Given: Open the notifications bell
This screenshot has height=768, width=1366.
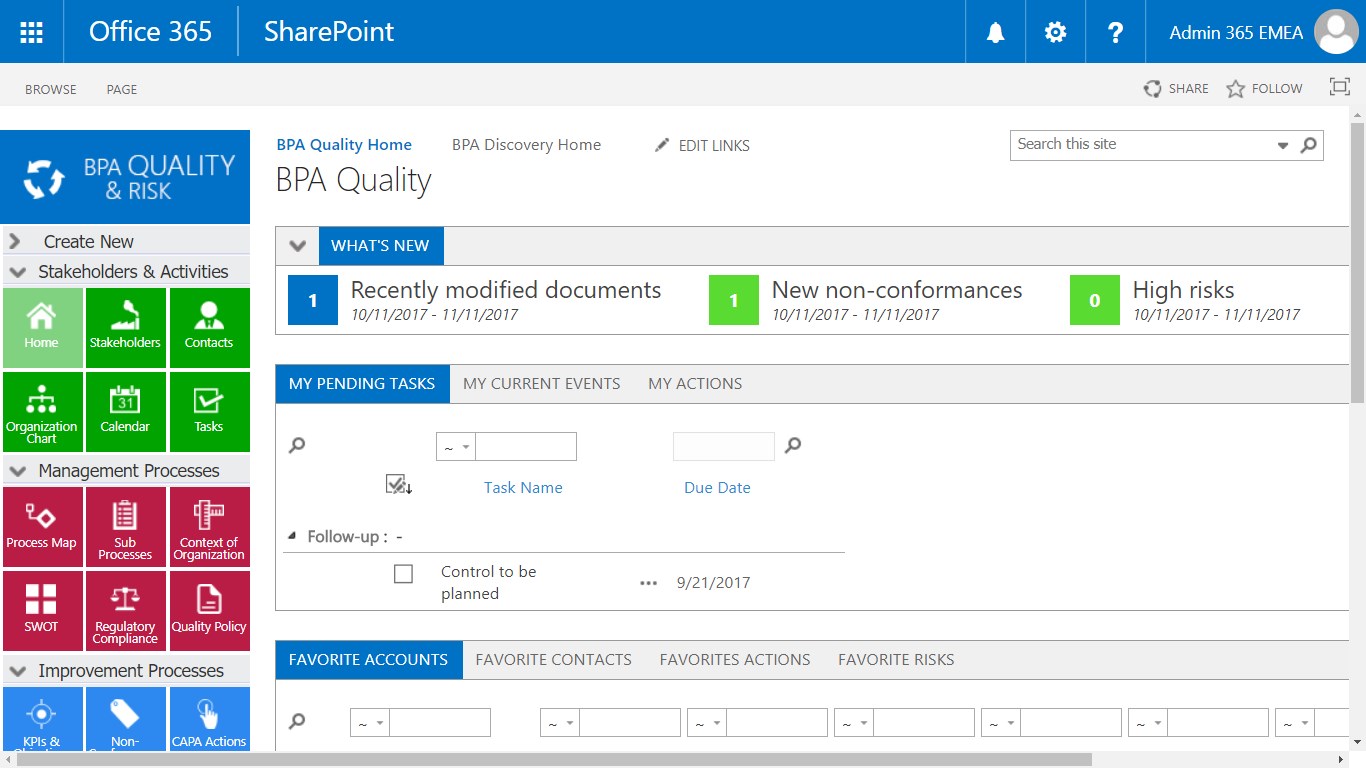Looking at the screenshot, I should [x=995, y=32].
